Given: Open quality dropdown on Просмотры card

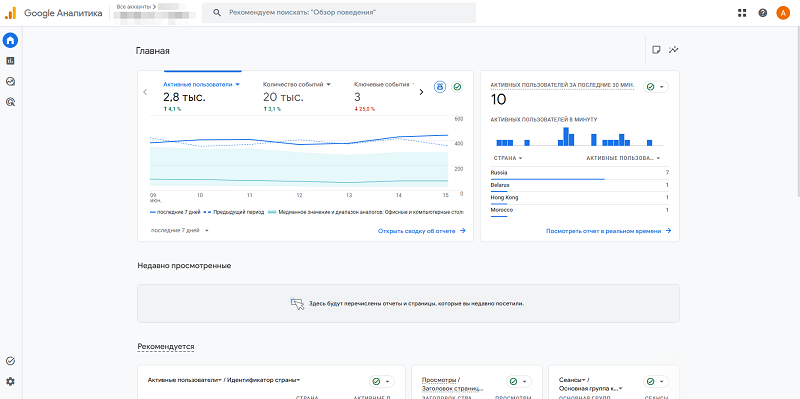Looking at the screenshot, I should (x=519, y=381).
